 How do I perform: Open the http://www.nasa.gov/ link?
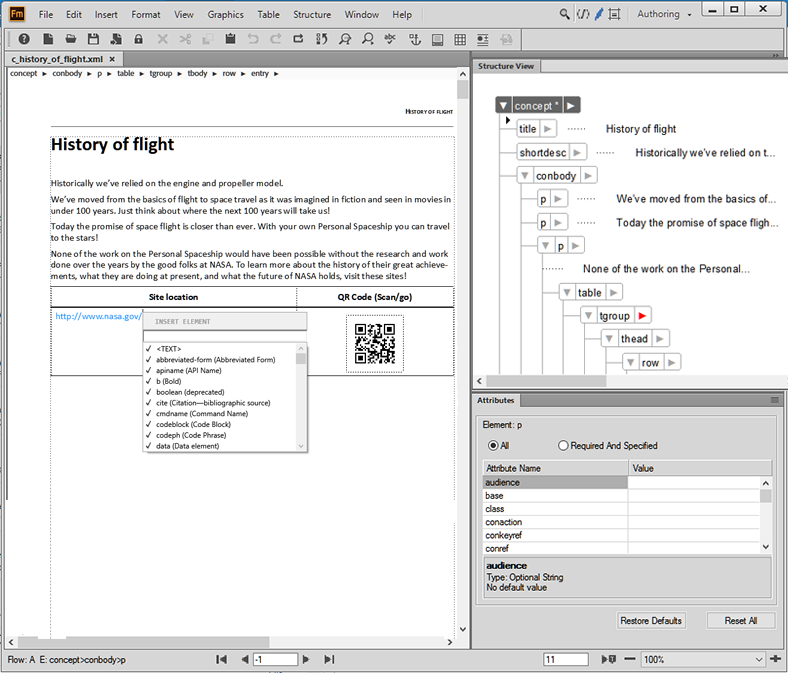pyautogui.click(x=98, y=316)
